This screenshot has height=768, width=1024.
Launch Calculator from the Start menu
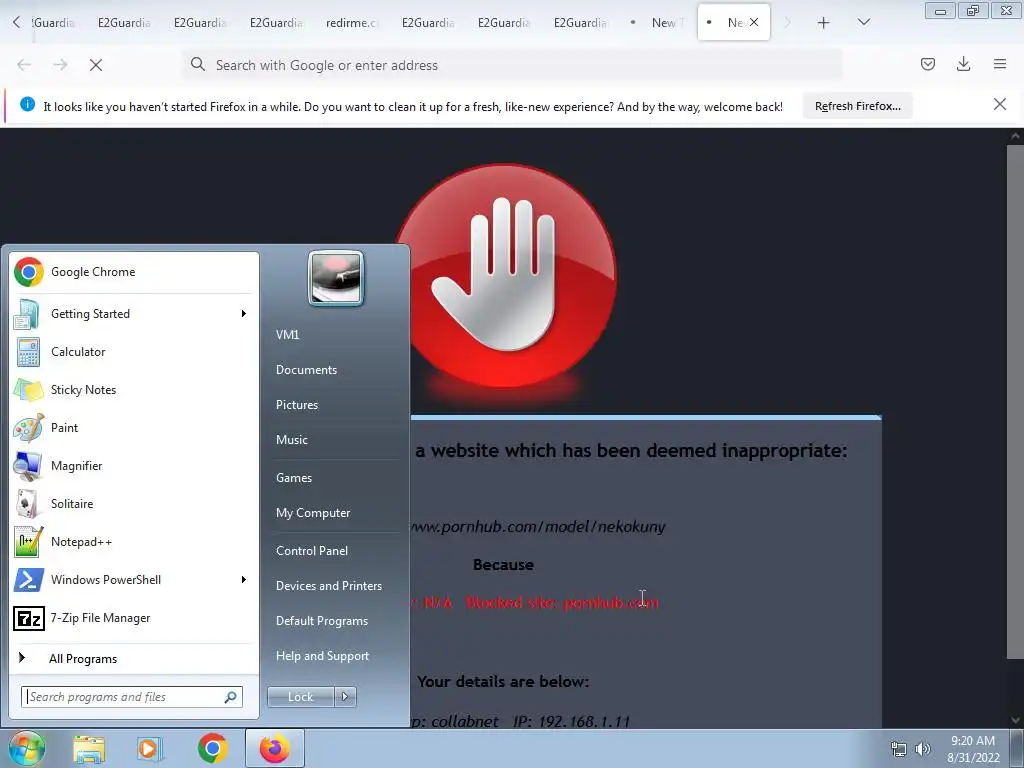[134, 352]
